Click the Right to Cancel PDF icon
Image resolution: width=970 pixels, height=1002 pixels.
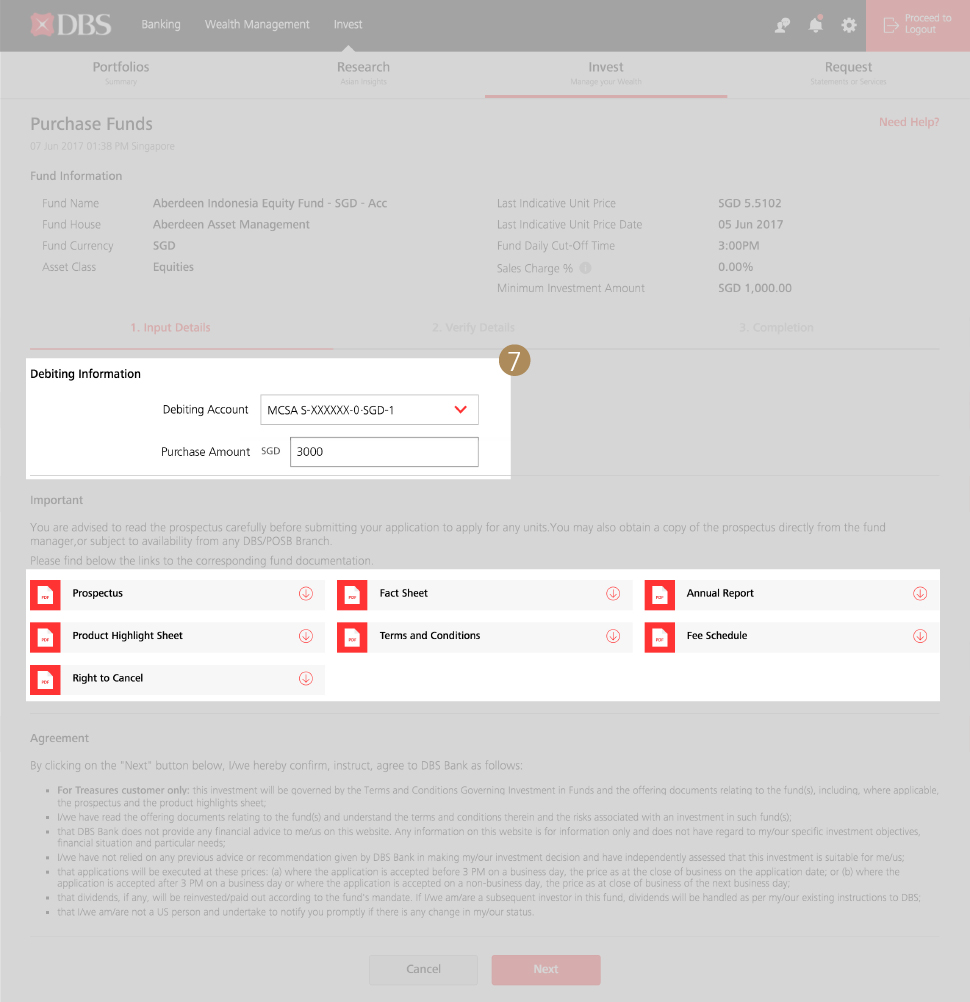coord(45,679)
